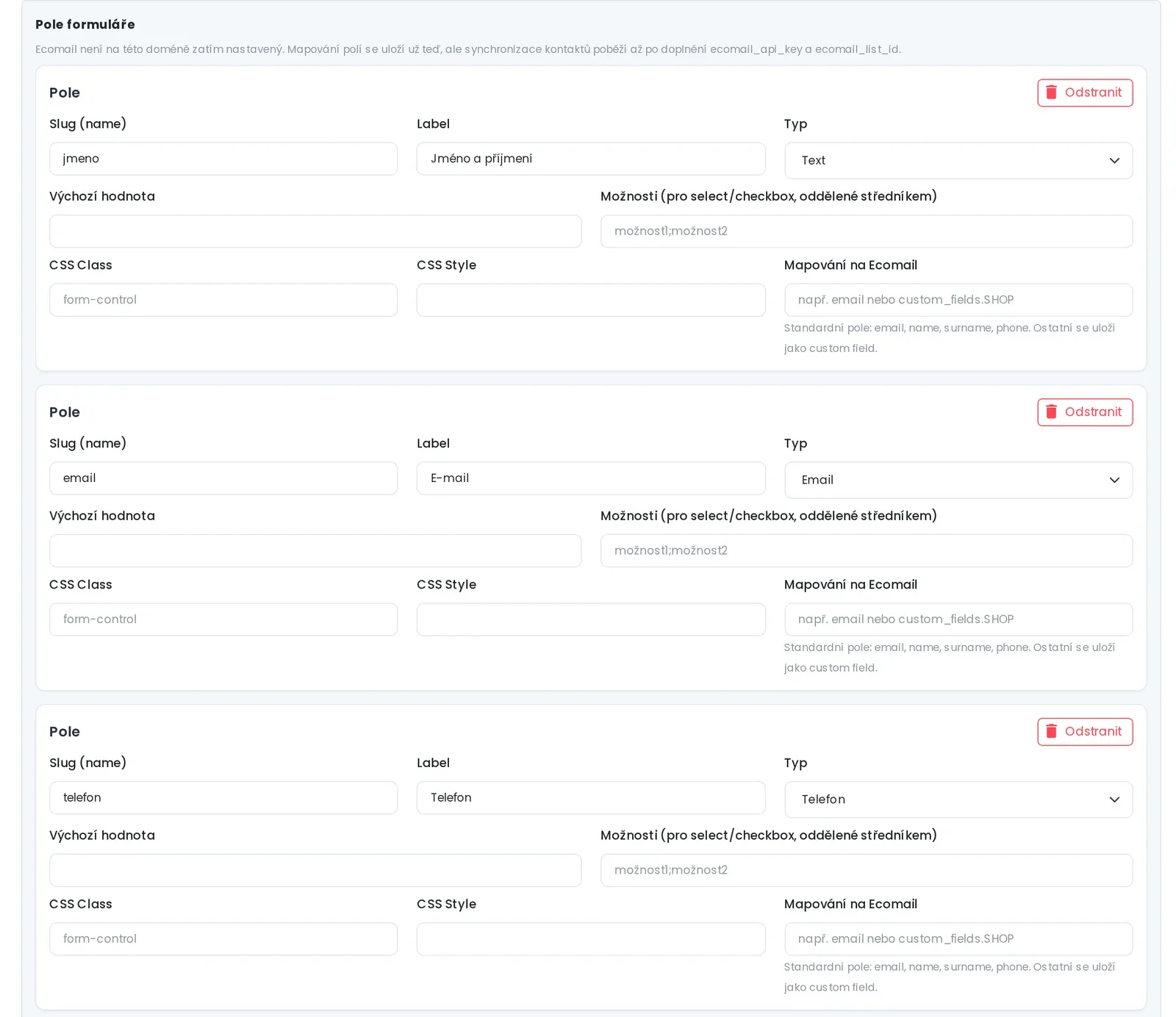Click Výchozí hodnota input in jmeno field
Viewport: 1176px width, 1017px height.
pos(315,231)
